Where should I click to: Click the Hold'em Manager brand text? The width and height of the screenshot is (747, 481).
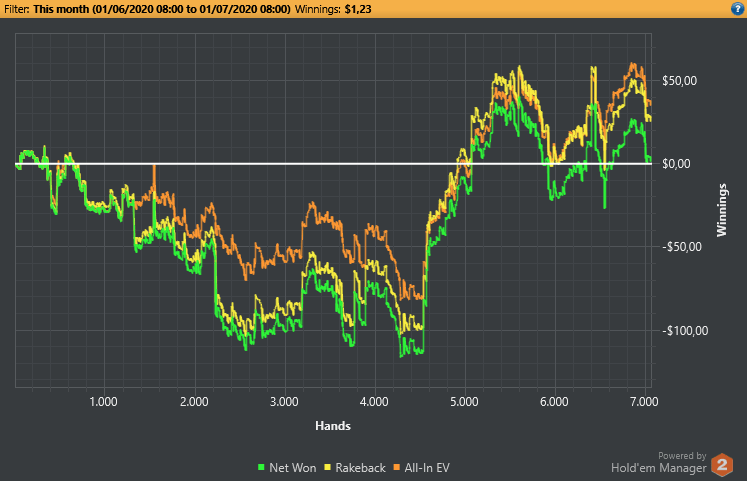point(658,467)
